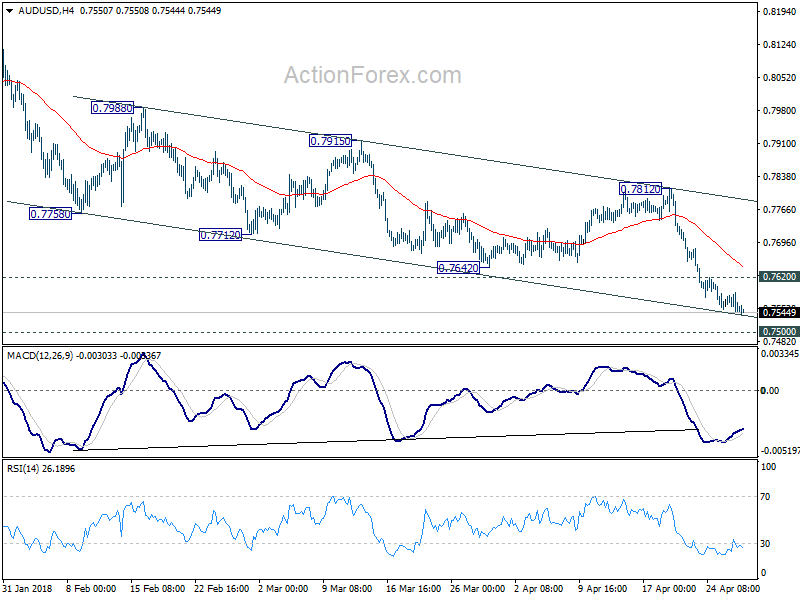Image resolution: width=800 pixels, height=600 pixels.
Task: Click the 17 Apr 00:00 date label
Action: (669, 588)
